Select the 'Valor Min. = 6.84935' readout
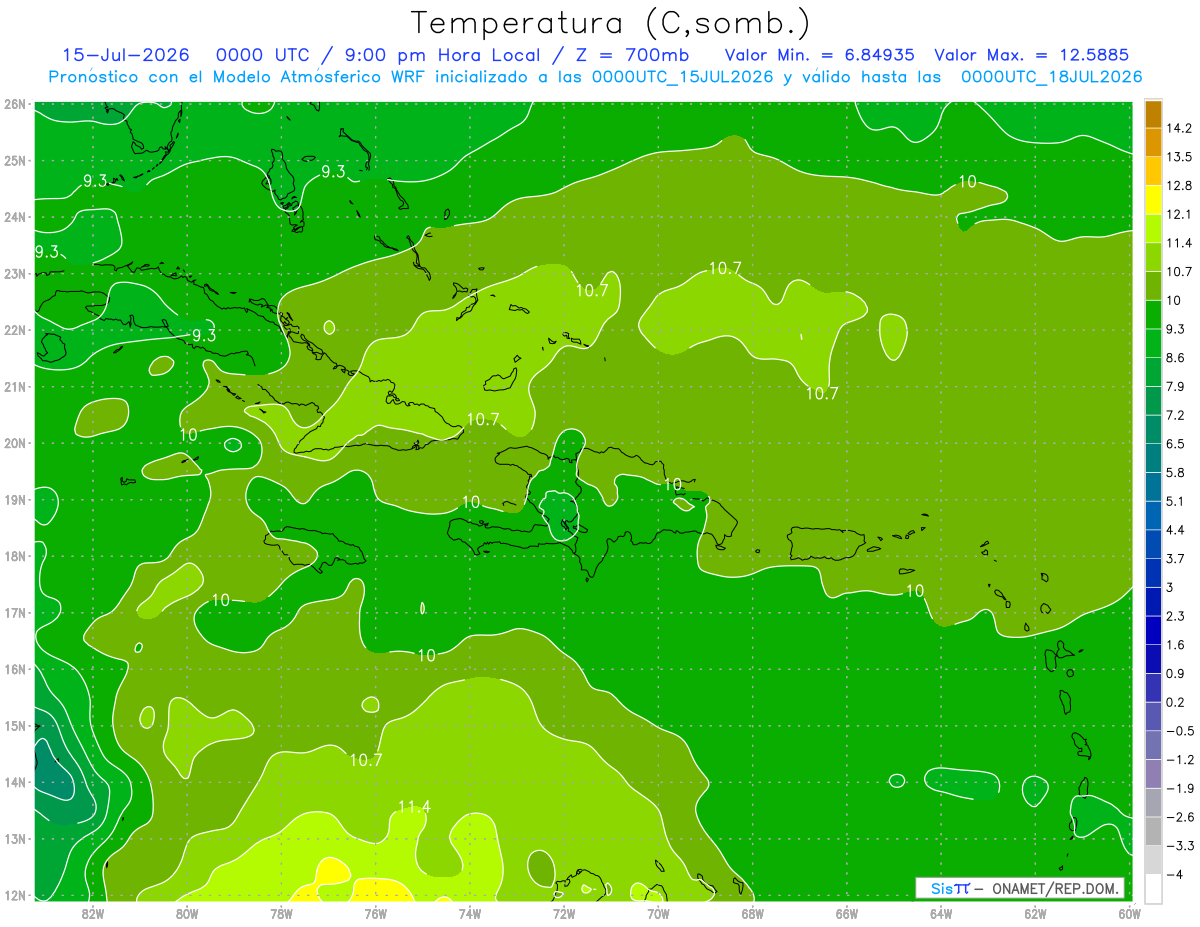 [x=819, y=55]
